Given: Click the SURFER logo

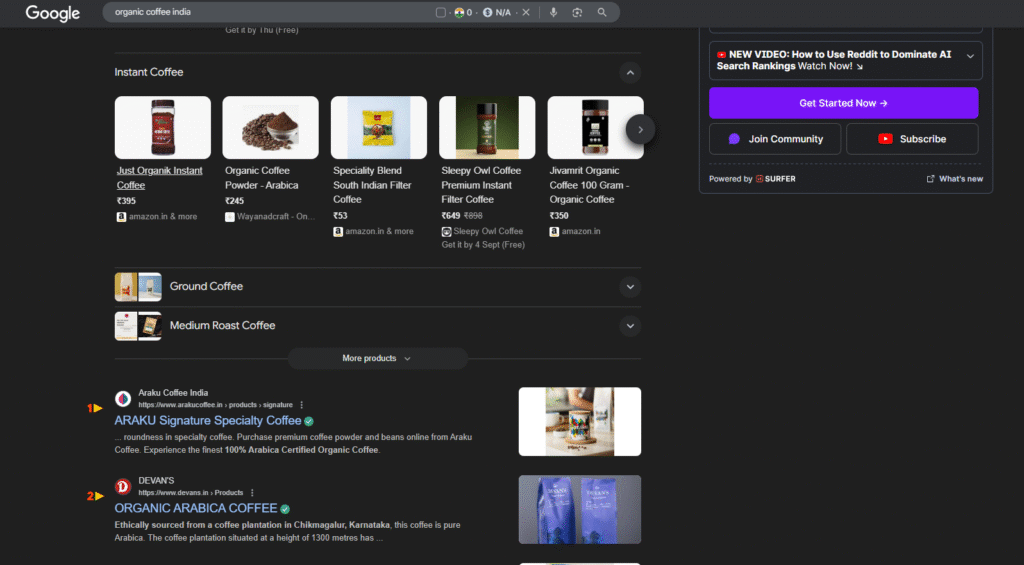Looking at the screenshot, I should point(776,179).
